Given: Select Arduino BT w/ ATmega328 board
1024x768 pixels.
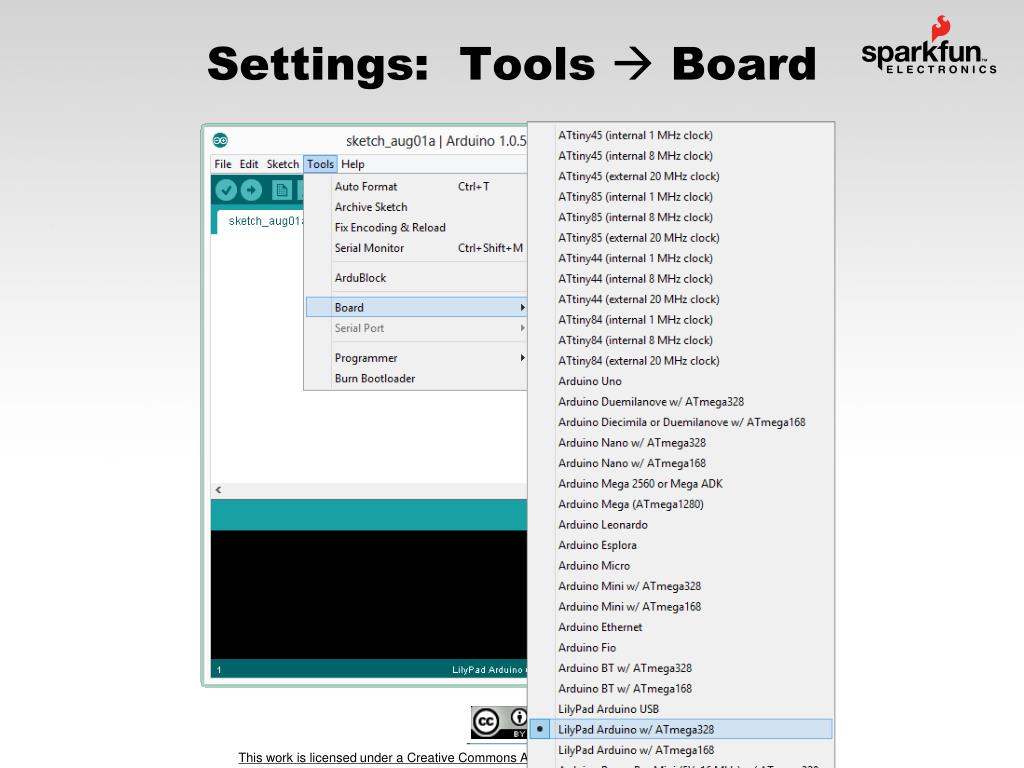Looking at the screenshot, I should 681,668.
